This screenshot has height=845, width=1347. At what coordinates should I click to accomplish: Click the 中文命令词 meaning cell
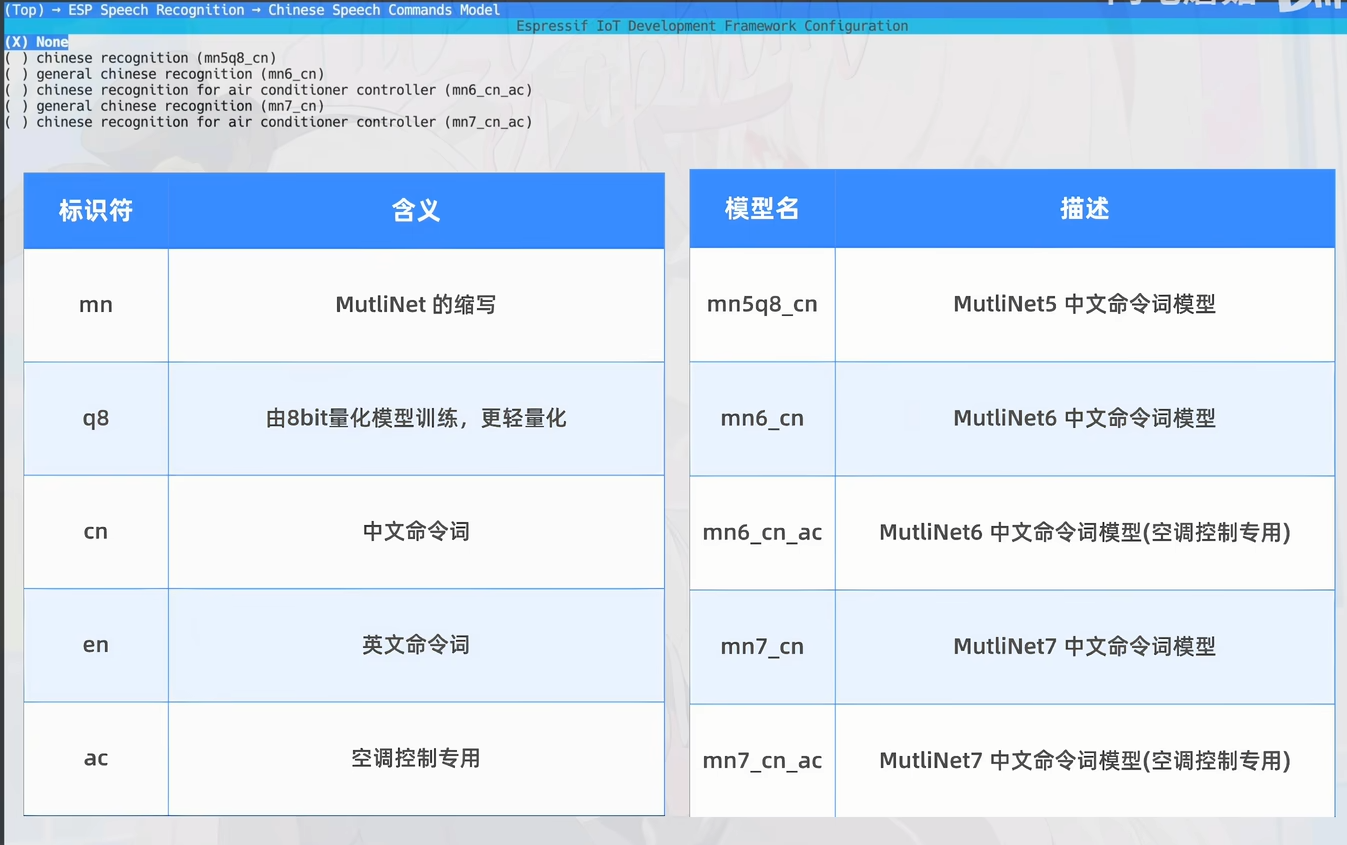pos(416,531)
